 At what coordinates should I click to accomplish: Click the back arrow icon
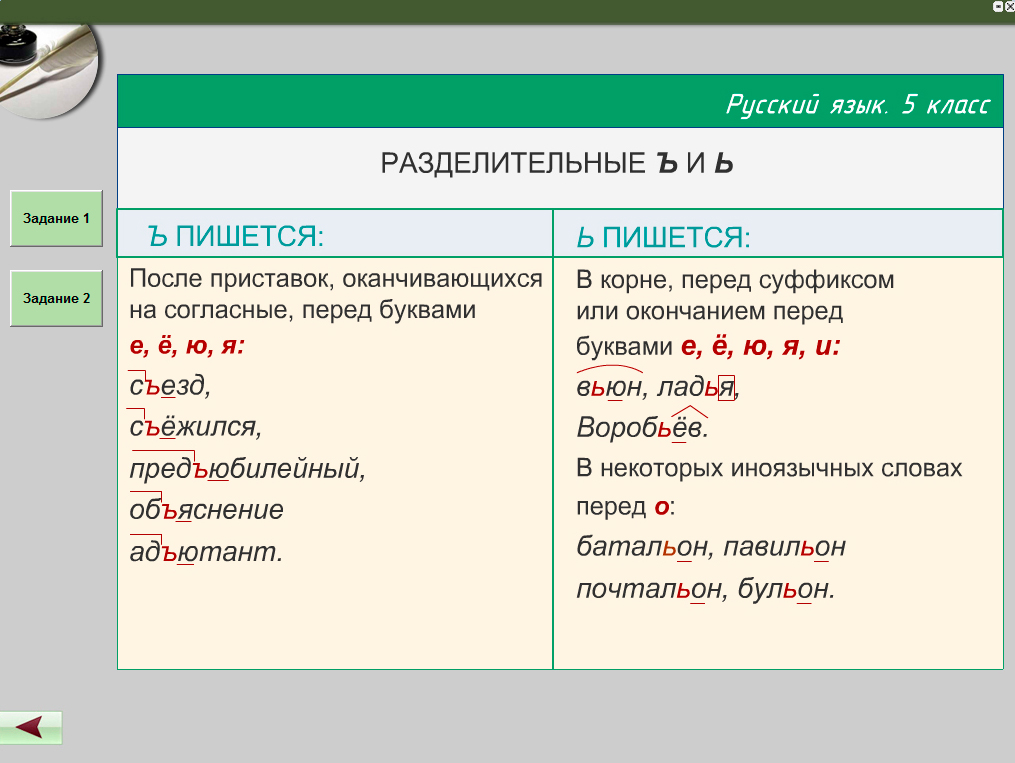(x=31, y=728)
